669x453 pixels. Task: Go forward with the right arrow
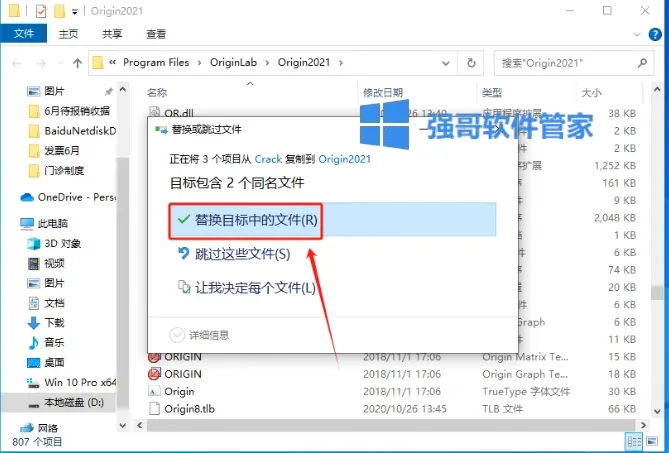point(41,64)
